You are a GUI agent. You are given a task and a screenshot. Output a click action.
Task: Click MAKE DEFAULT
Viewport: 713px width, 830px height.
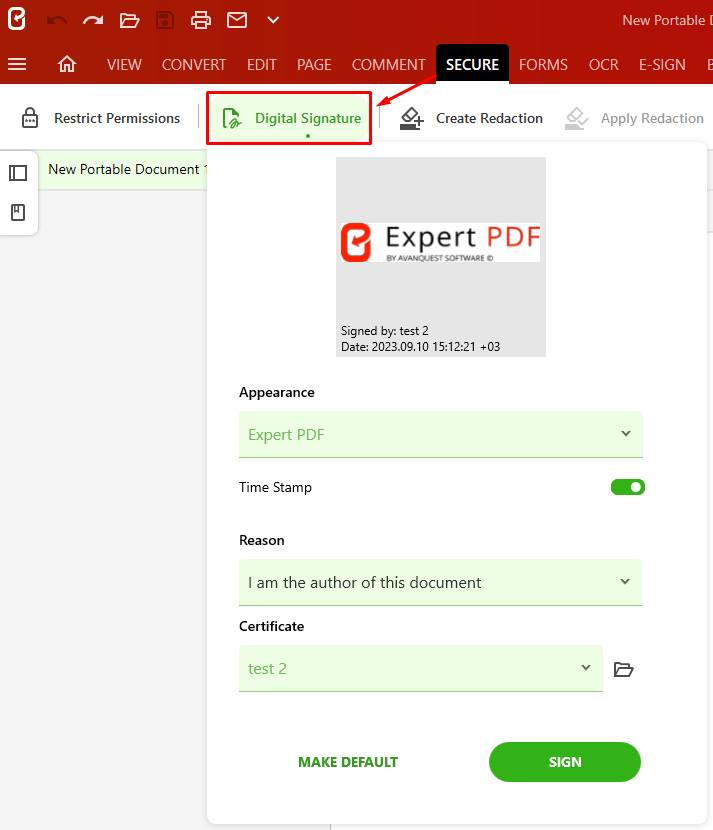click(348, 762)
